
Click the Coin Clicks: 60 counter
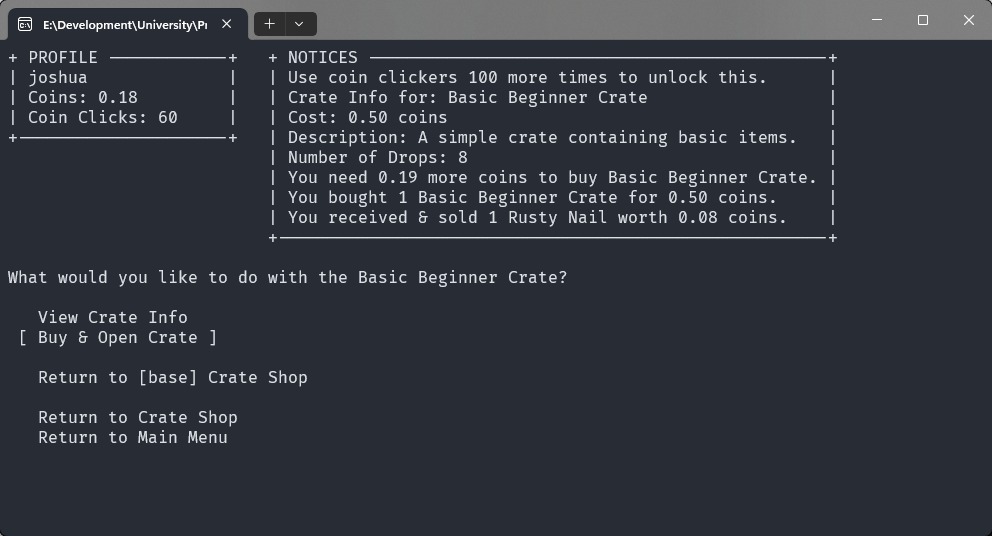102,117
